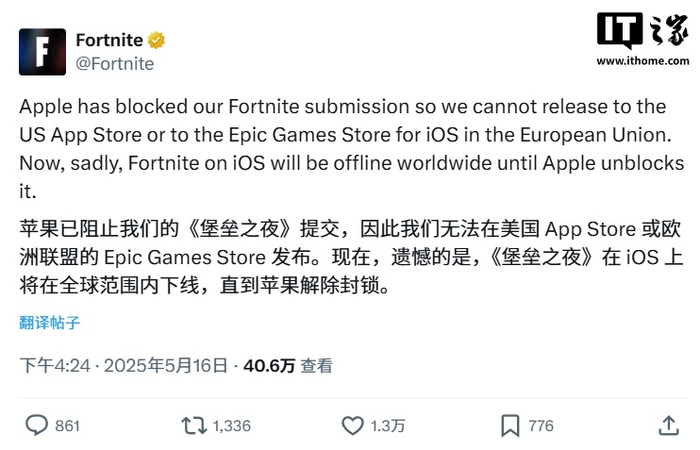
Task: Click the 776 bookmarks count
Action: (541, 426)
